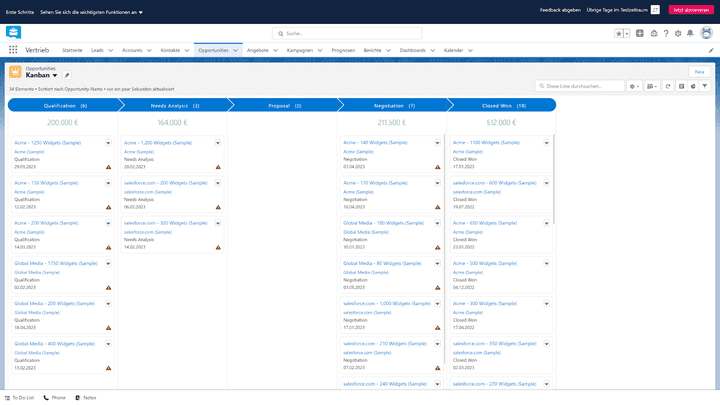Viewport: 720px width, 405px height.
Task: Expand the Kontakte tab dropdown arrow
Action: 187,51
